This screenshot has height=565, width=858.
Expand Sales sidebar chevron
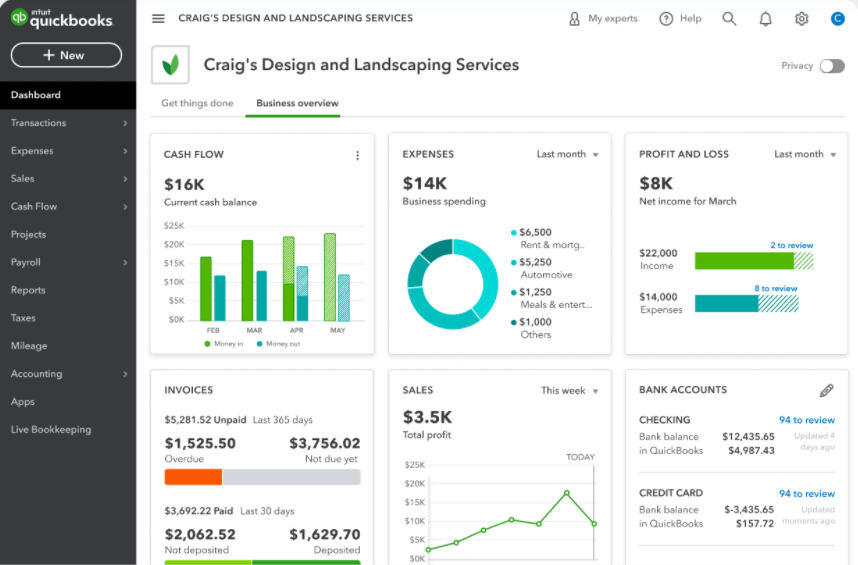pos(125,179)
